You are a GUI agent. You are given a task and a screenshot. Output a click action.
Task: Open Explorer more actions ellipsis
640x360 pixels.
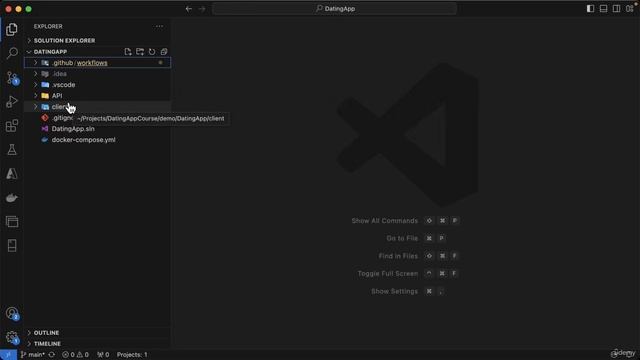click(159, 27)
